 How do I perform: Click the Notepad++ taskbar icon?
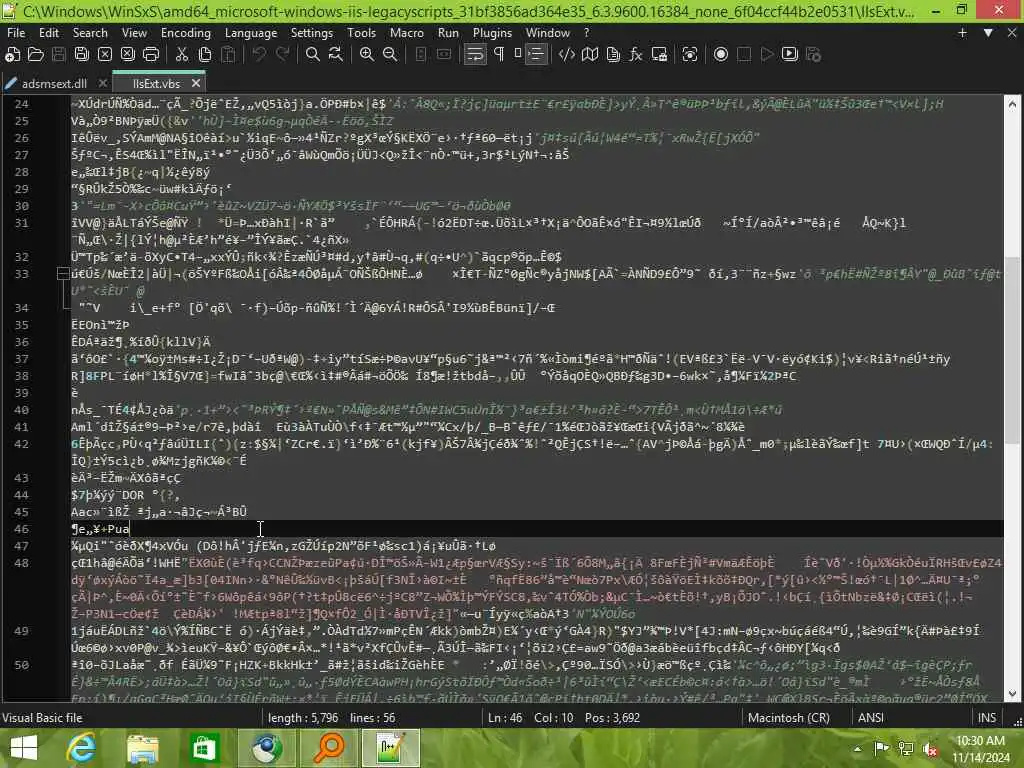pos(391,748)
